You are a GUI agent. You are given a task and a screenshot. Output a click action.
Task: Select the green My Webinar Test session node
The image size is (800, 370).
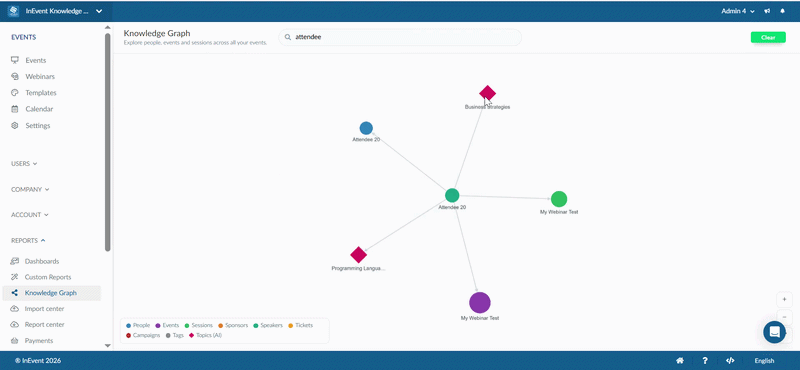tap(559, 199)
